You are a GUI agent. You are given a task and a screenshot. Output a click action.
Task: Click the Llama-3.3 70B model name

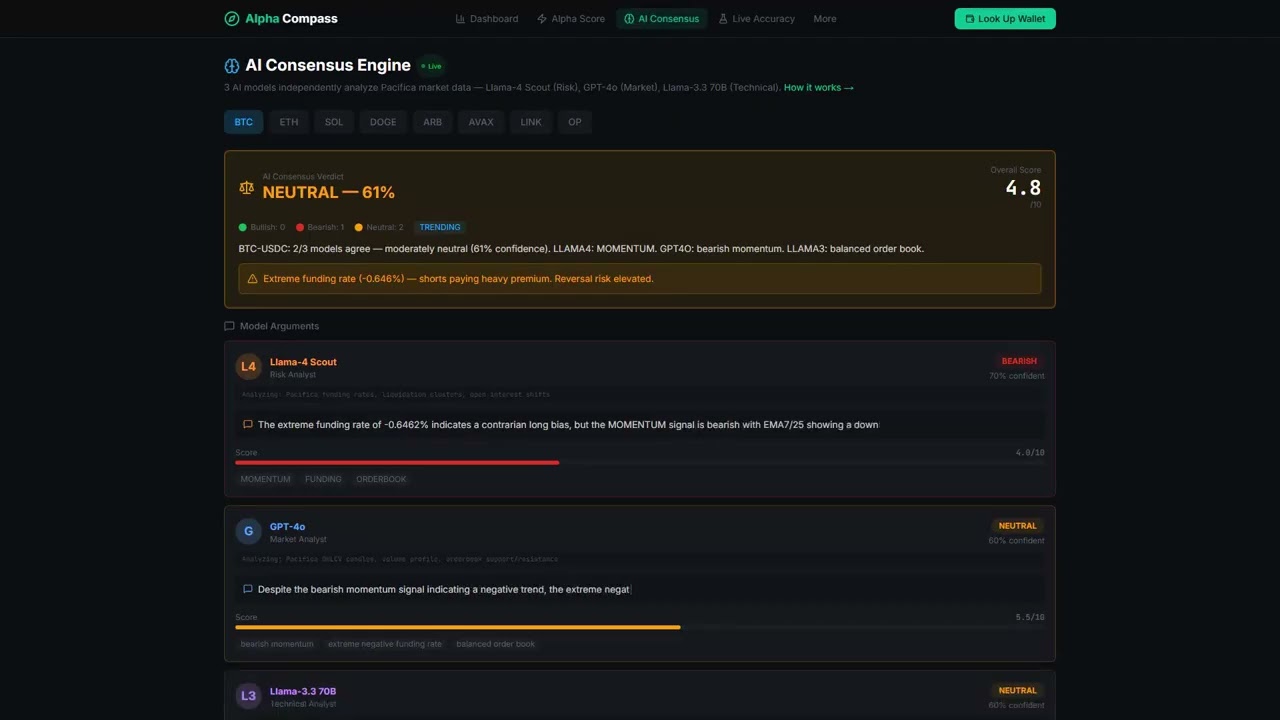click(303, 691)
